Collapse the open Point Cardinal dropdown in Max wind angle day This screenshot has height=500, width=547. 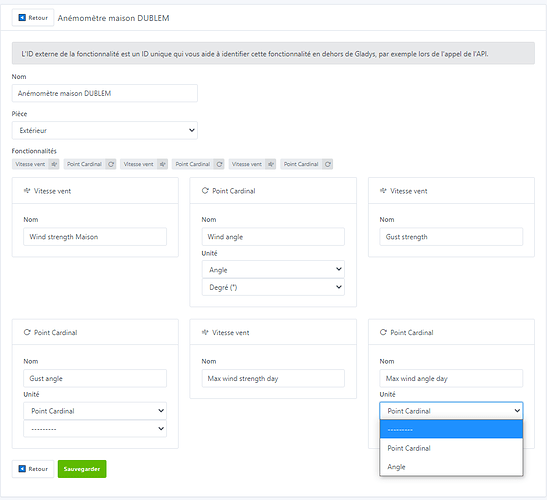451,411
